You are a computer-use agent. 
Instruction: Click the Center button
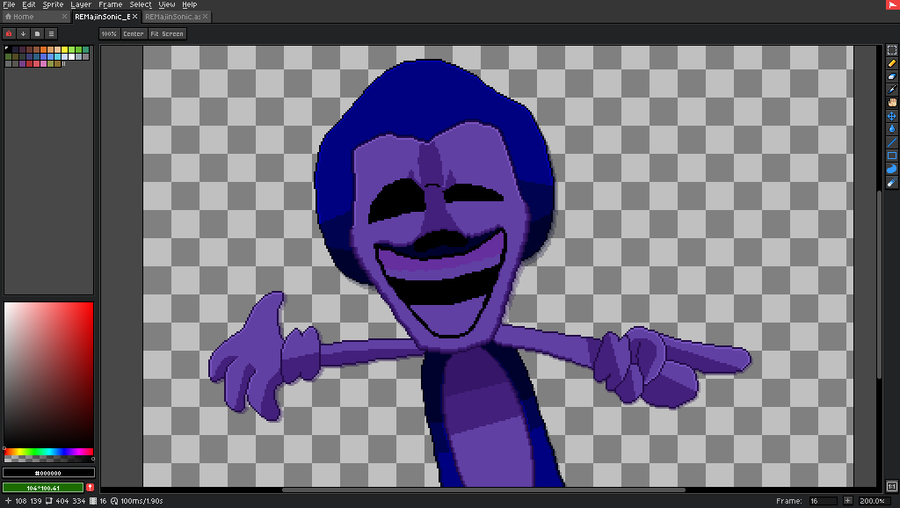click(x=133, y=34)
